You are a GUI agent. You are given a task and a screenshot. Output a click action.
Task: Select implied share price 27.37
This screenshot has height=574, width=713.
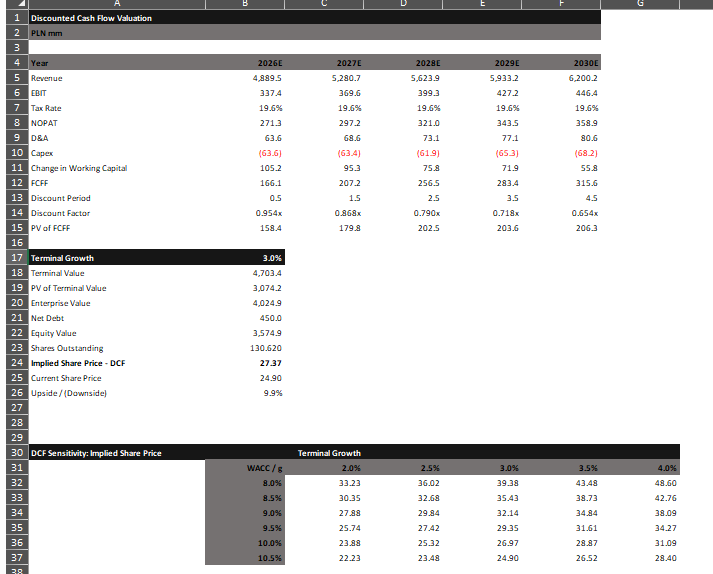coord(271,363)
